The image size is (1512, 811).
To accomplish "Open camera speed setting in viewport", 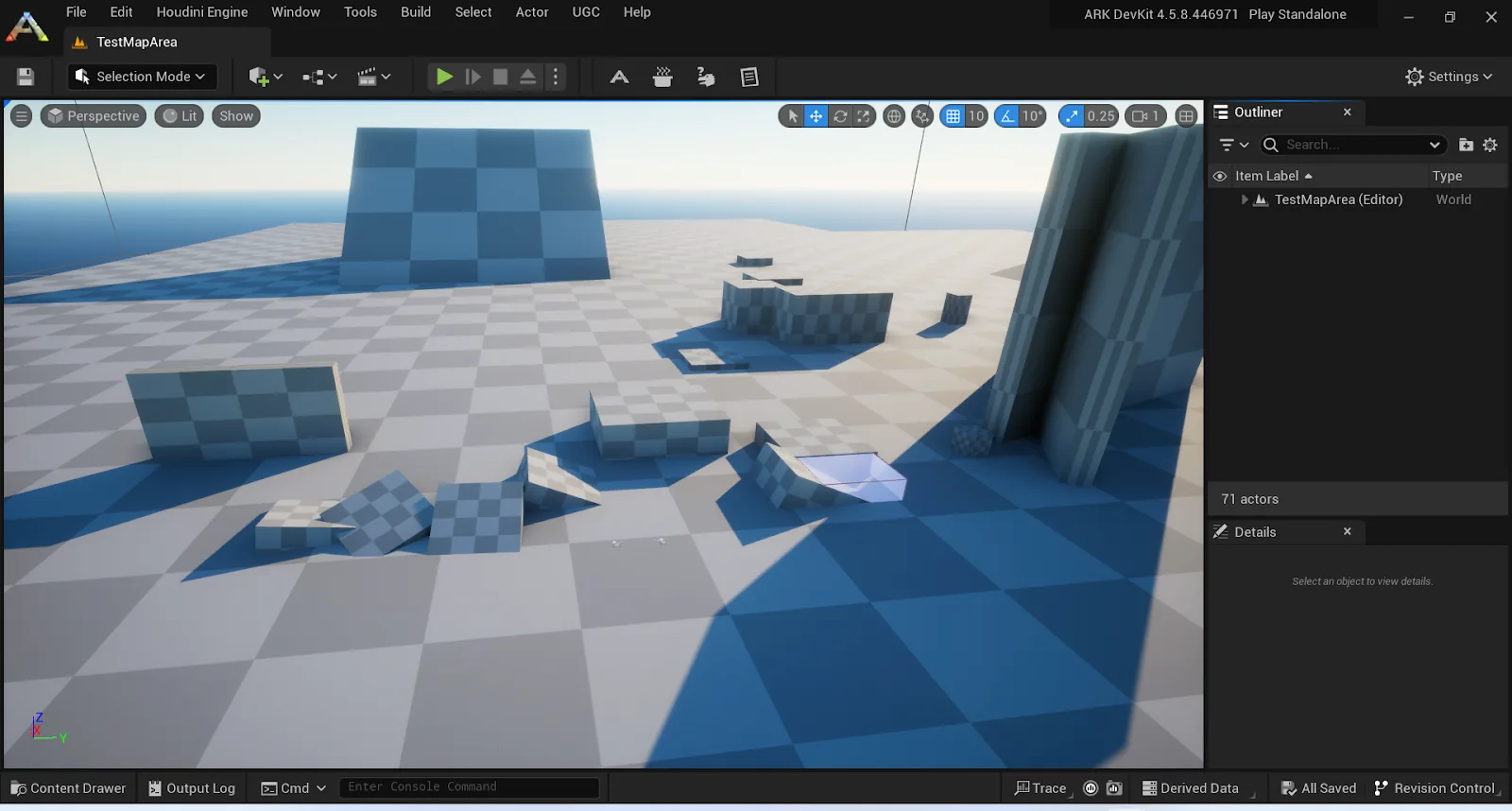I will pyautogui.click(x=1145, y=116).
